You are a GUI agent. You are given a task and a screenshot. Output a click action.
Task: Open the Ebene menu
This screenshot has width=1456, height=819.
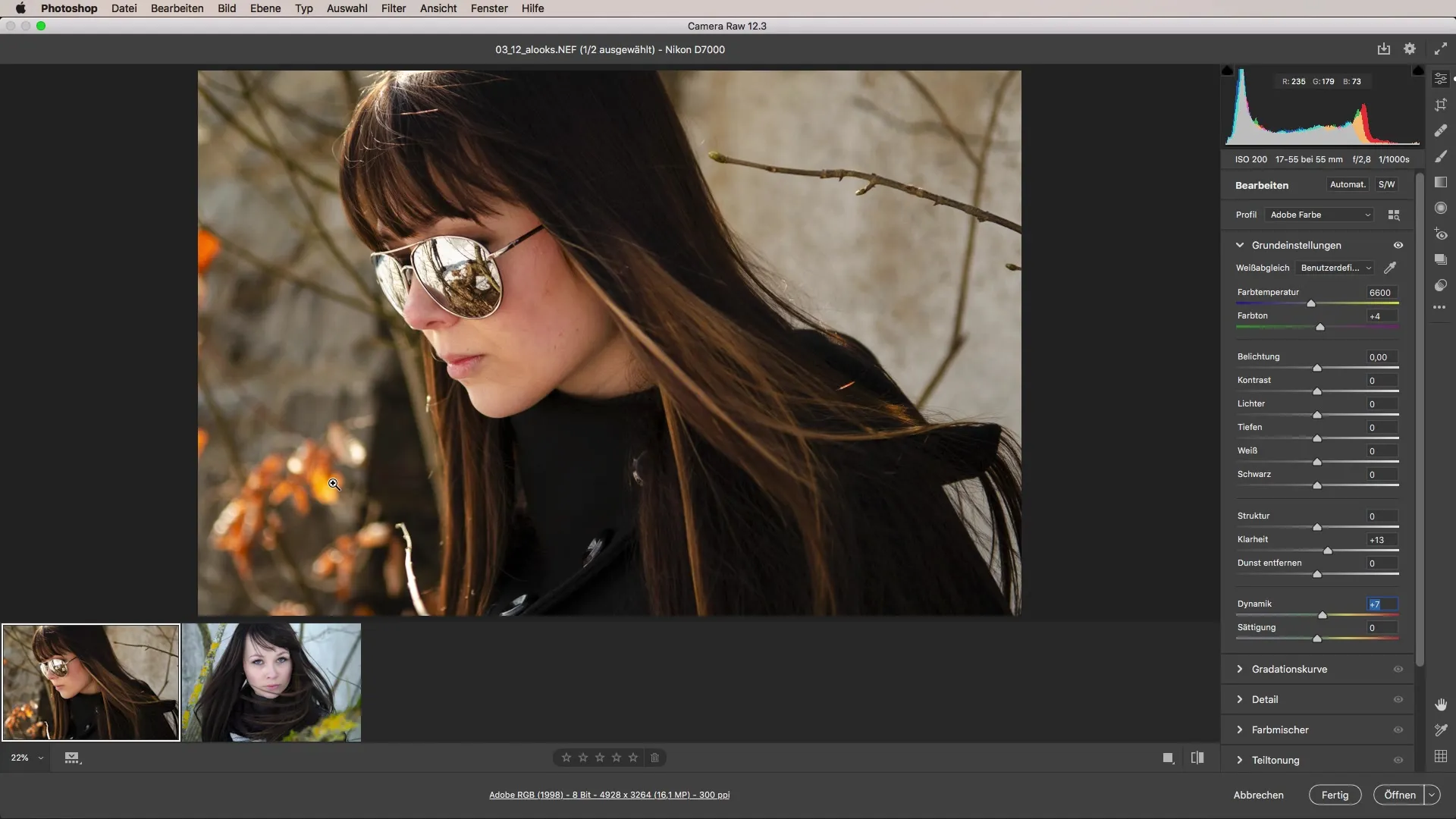point(265,8)
